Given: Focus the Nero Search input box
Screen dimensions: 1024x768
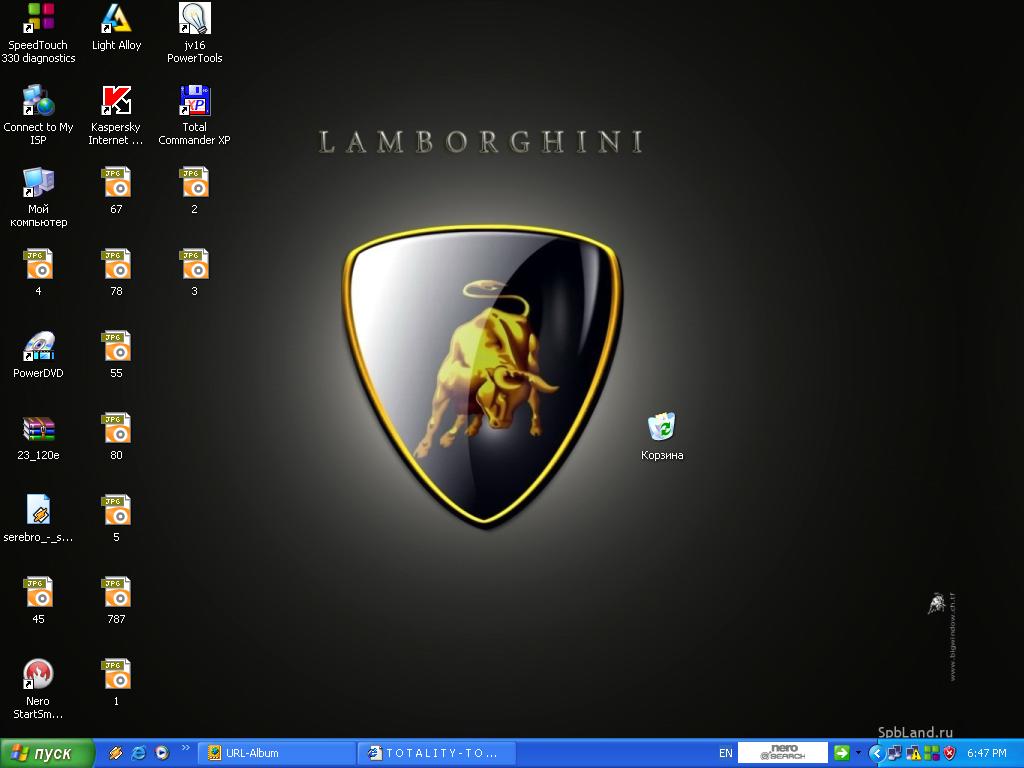Looking at the screenshot, I should click(x=782, y=753).
